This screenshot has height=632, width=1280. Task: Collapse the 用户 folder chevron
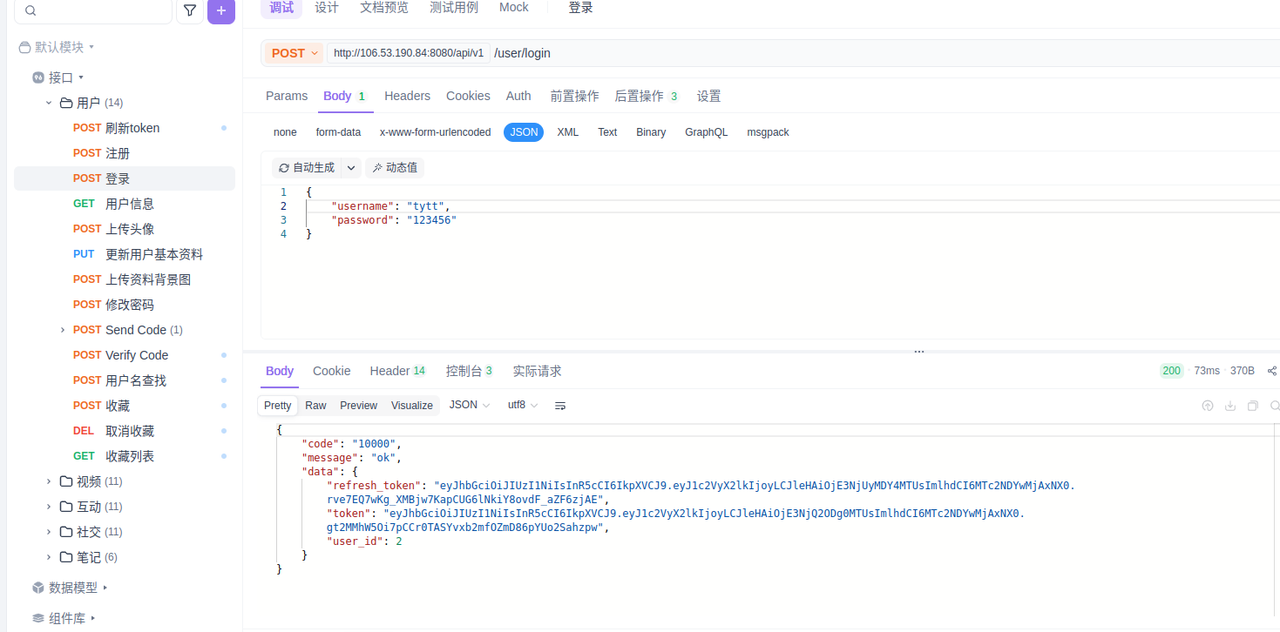pos(48,103)
